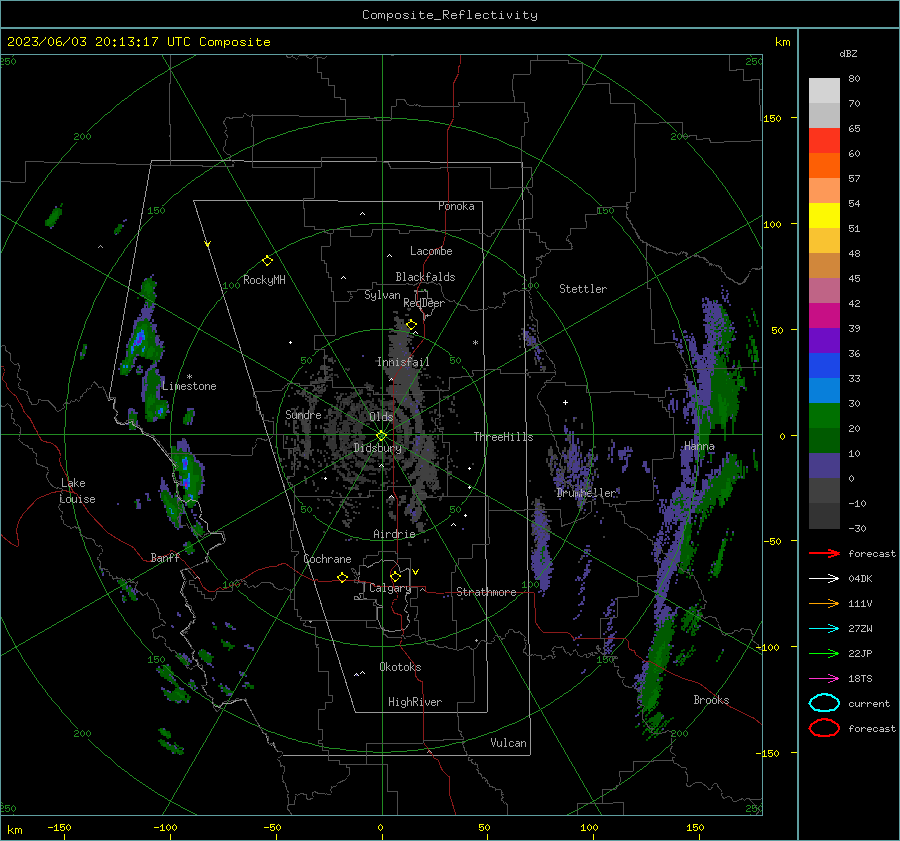Click the RockyMH label
Viewport: 900px width, 841px height.
[x=264, y=280]
